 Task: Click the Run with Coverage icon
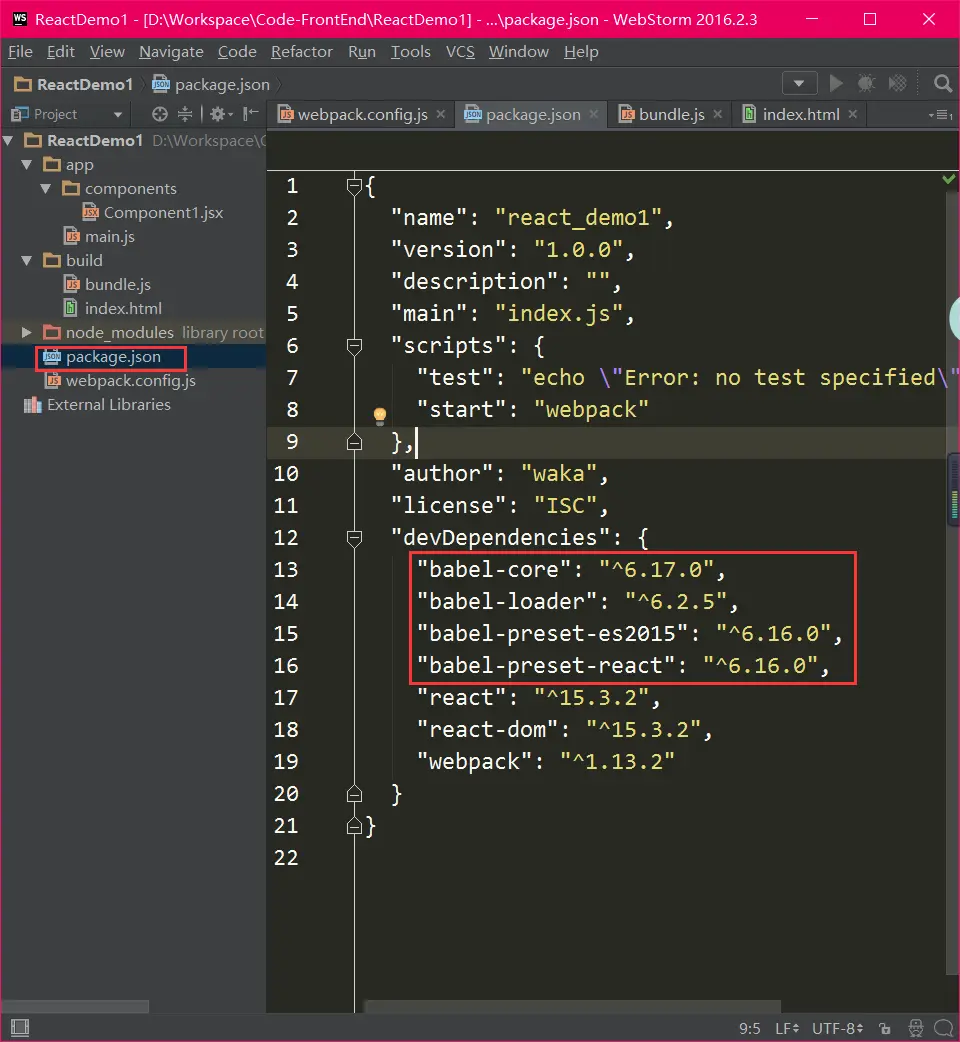[x=898, y=84]
